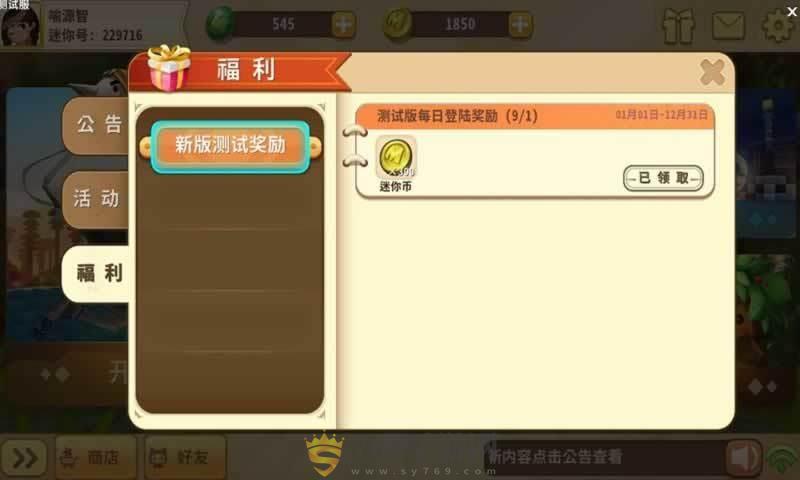Screen dimensions: 800x480
Task: Add more coins with plus beside 1850
Action: tap(520, 24)
